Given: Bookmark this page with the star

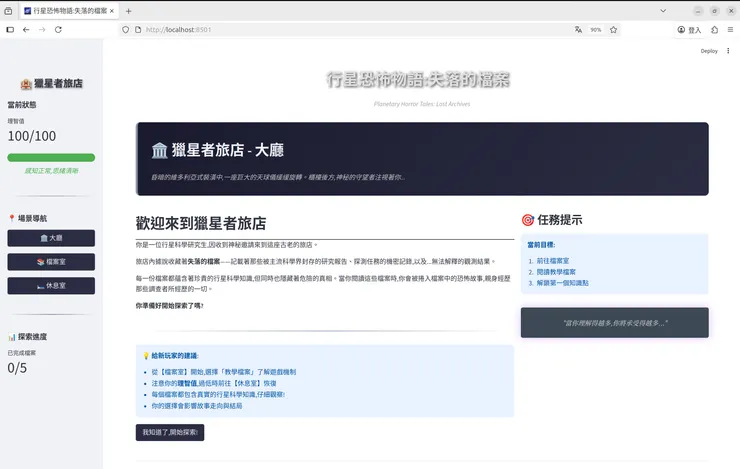Looking at the screenshot, I should [x=613, y=30].
